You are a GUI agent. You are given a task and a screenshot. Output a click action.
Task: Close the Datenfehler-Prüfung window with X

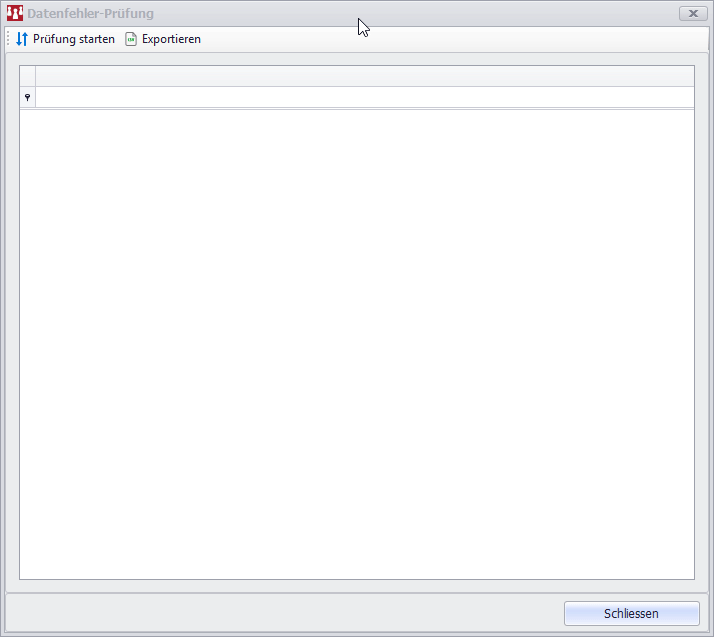point(692,14)
